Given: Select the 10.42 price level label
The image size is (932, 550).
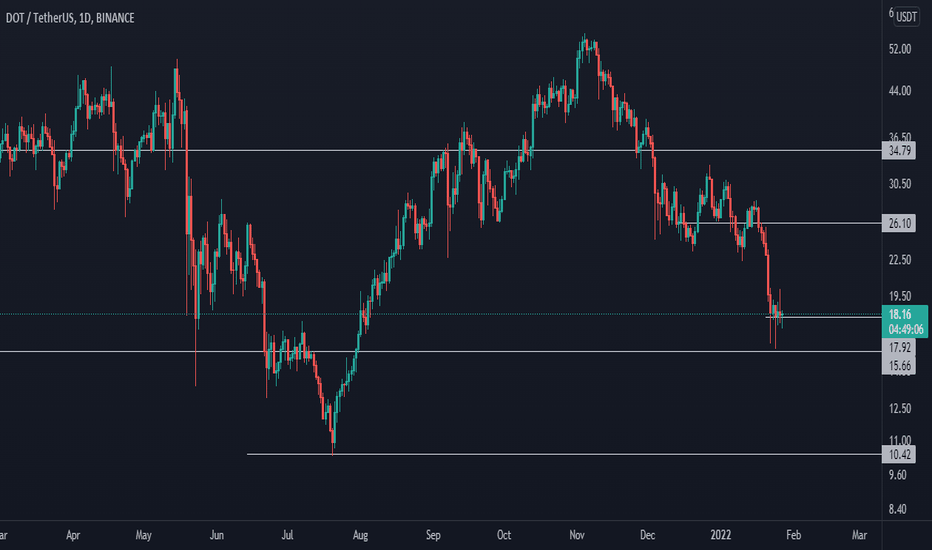Looking at the screenshot, I should click(x=899, y=455).
